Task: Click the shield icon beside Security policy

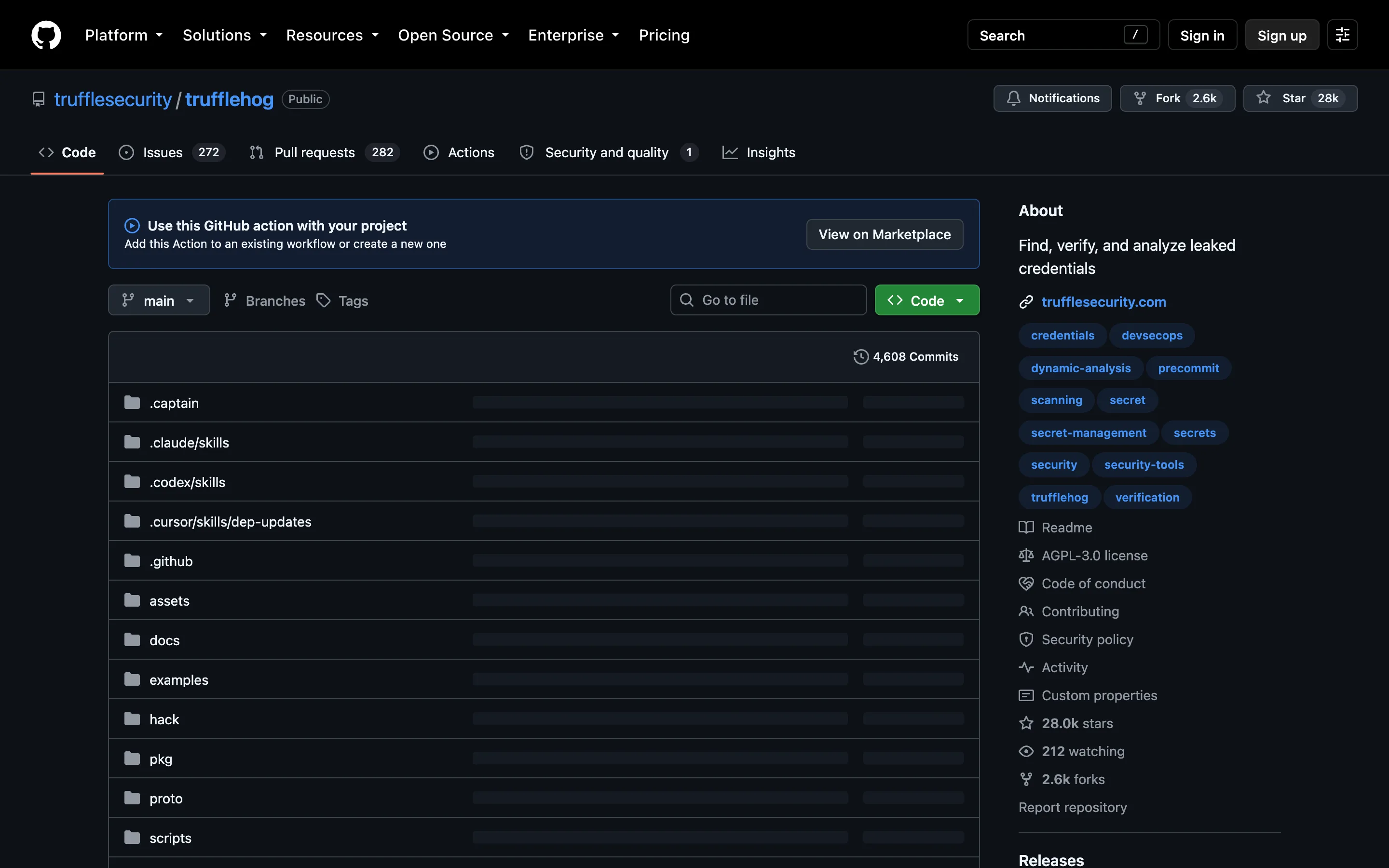Action: point(1026,639)
